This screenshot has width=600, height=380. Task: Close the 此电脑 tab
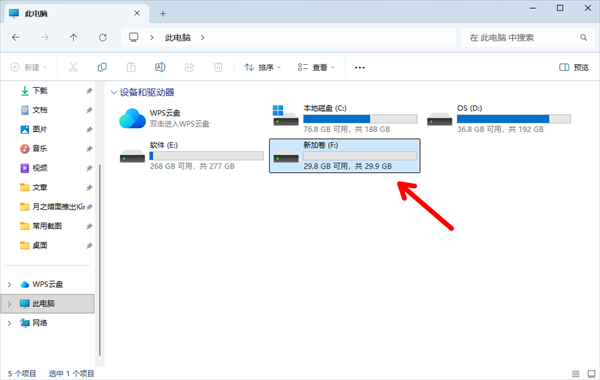coord(137,13)
